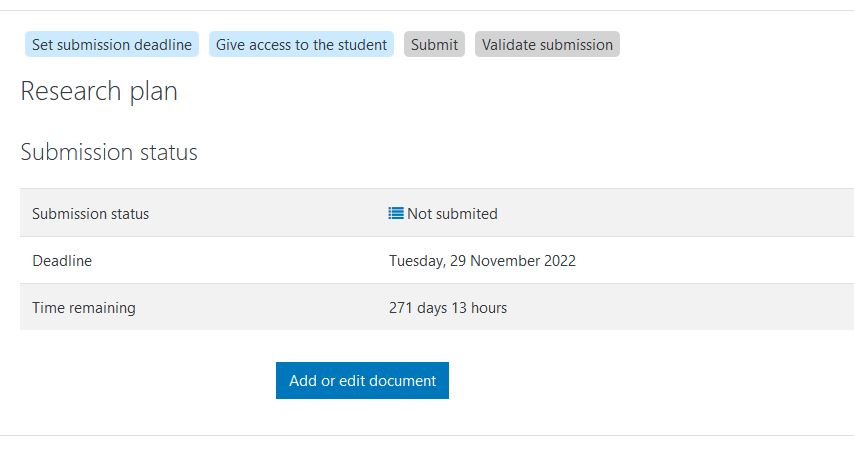
Task: Click the gray Submit button
Action: tap(434, 45)
